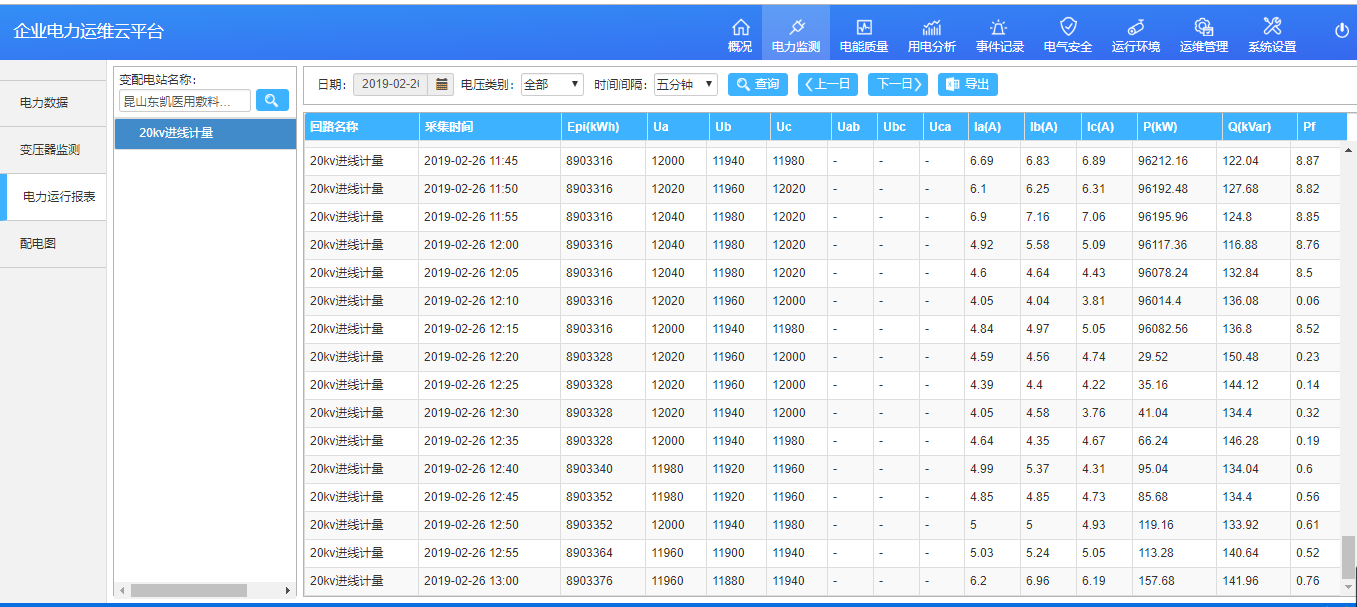The image size is (1357, 607).
Task: Click station list scroll left arrow
Action: pos(122,590)
